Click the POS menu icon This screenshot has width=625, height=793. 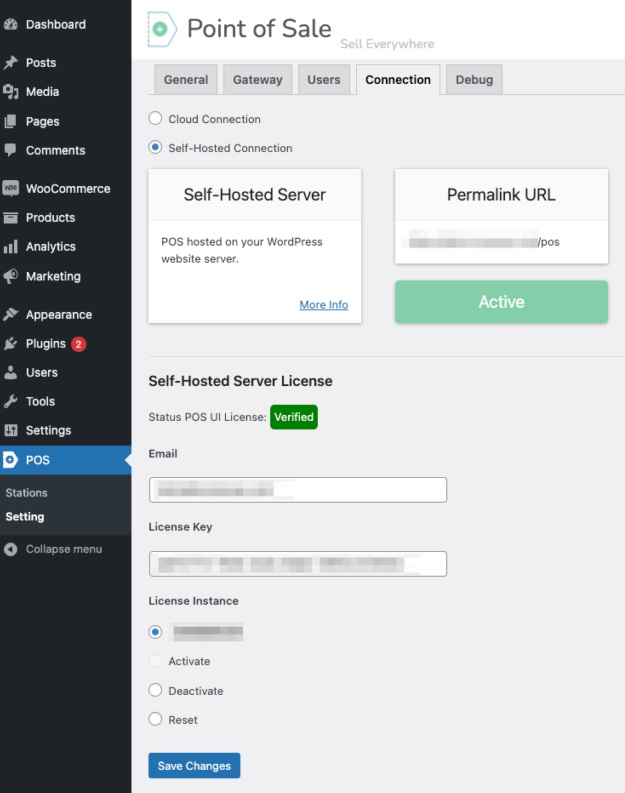pos(10,460)
